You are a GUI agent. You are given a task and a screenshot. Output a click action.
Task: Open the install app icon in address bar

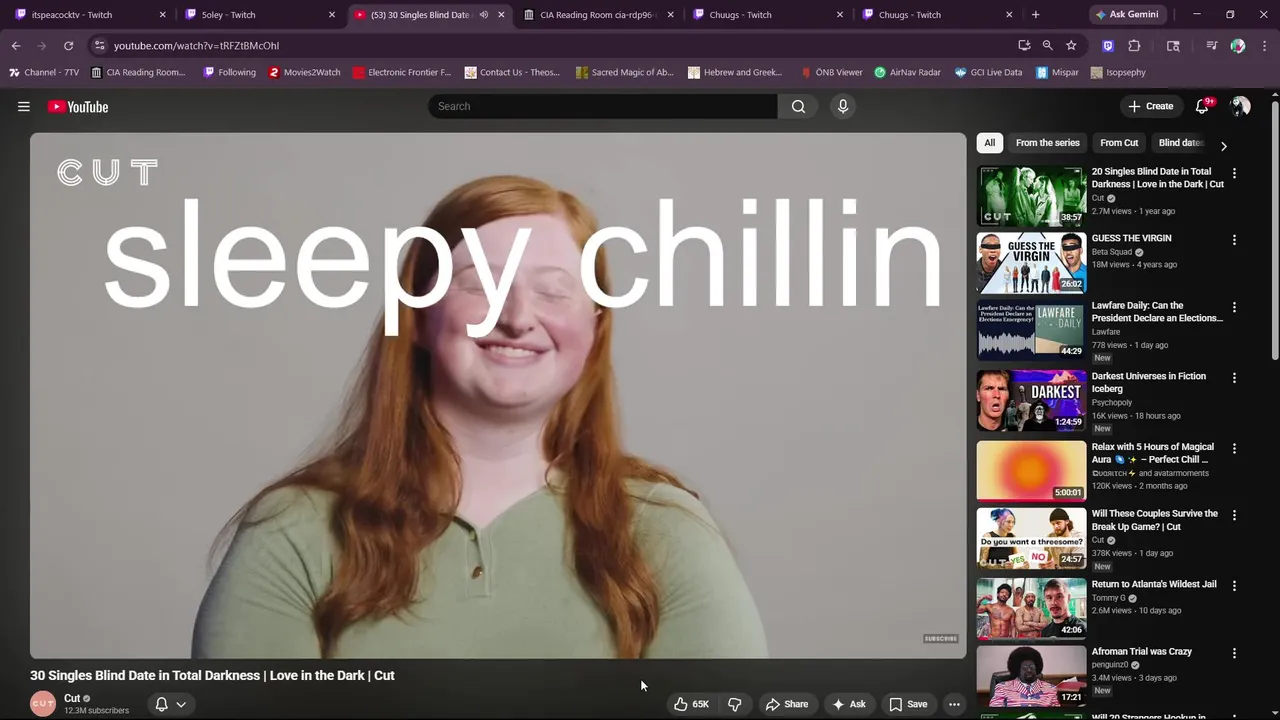[x=1024, y=45]
